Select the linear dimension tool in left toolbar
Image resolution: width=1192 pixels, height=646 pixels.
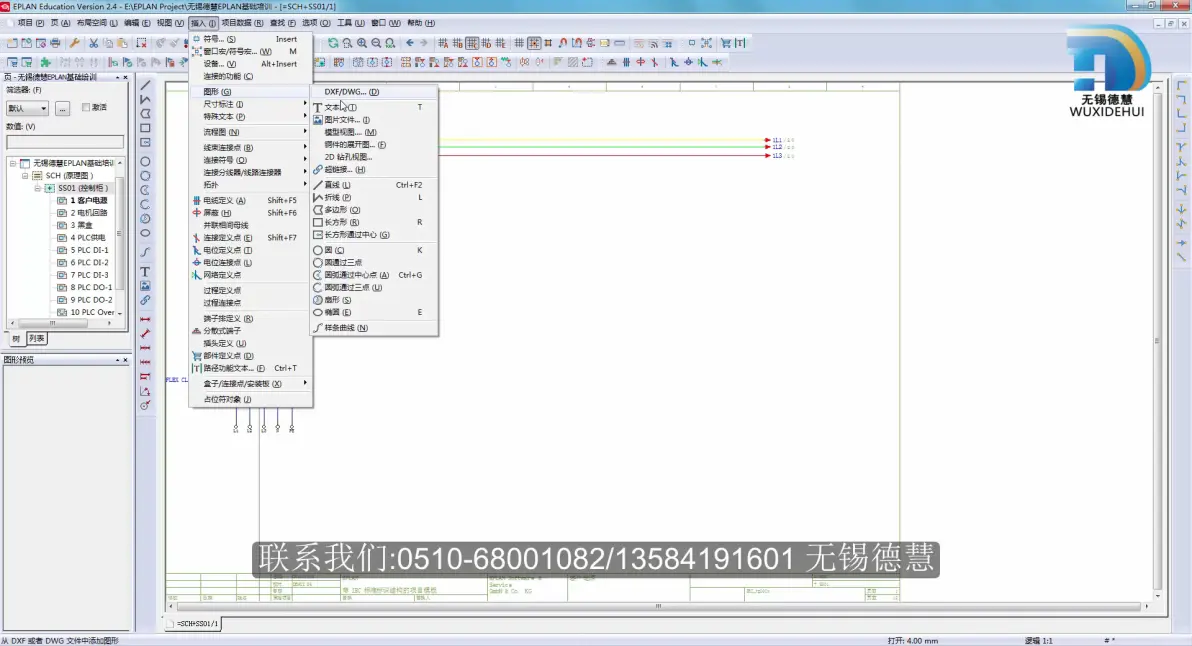click(145, 319)
